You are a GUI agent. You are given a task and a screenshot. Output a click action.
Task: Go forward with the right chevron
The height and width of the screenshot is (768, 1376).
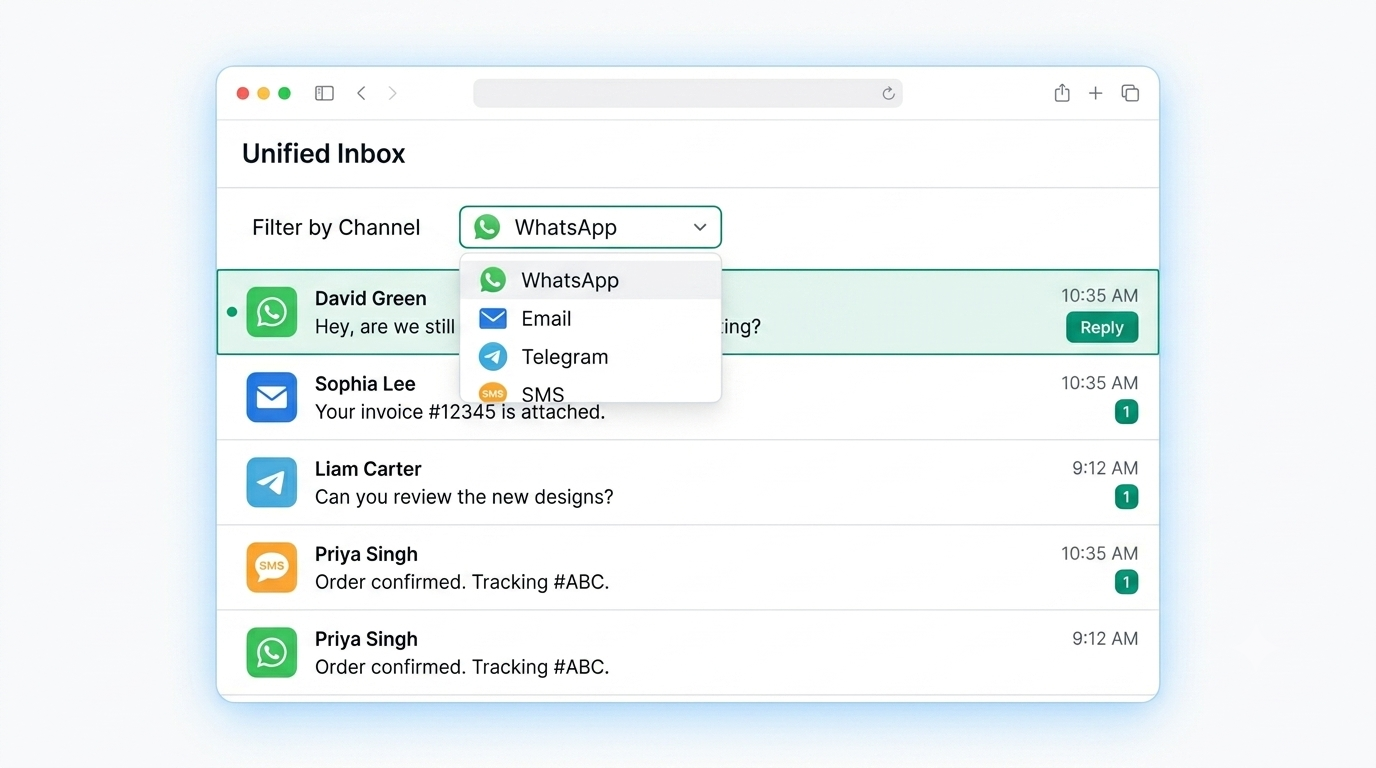coord(393,93)
